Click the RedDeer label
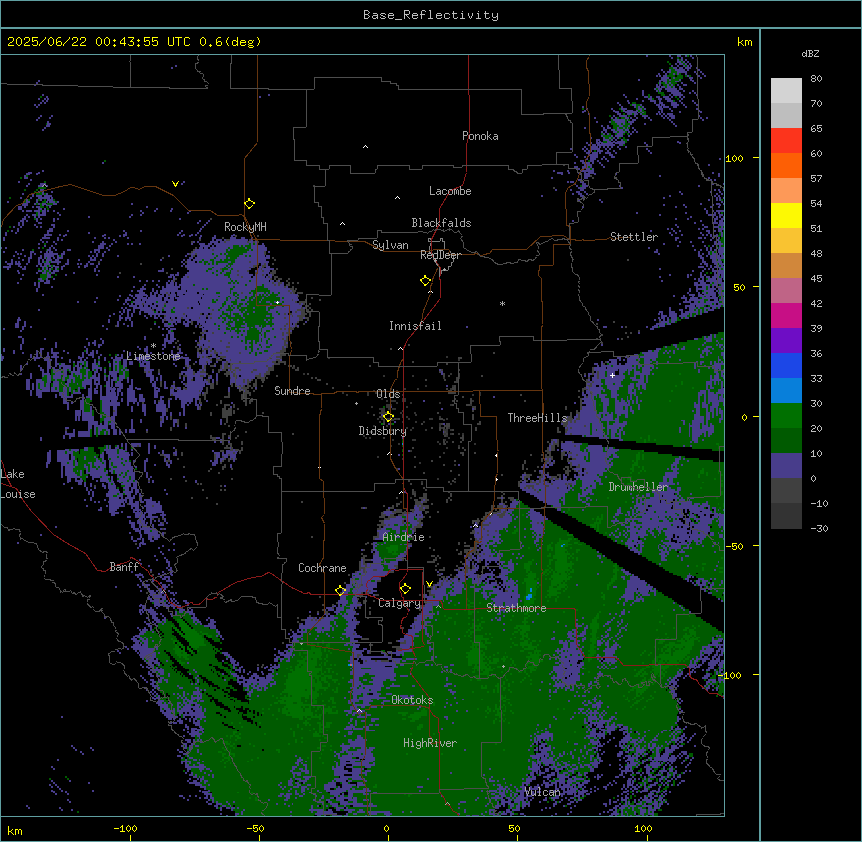The image size is (862, 842). (x=440, y=255)
